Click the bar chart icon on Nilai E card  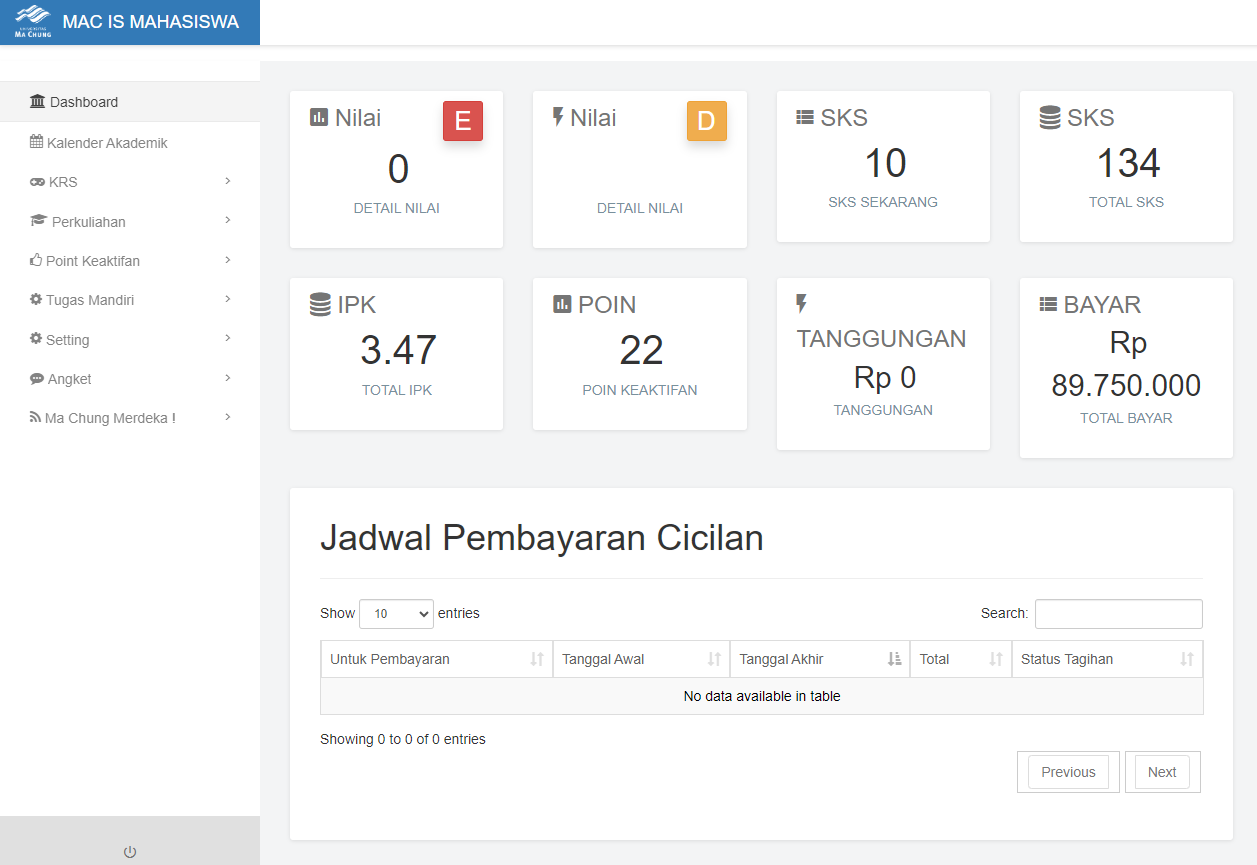[319, 117]
